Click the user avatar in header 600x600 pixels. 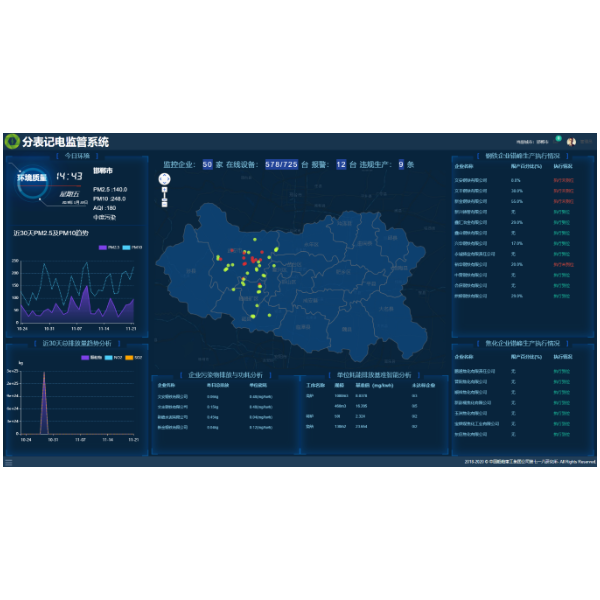(571, 142)
